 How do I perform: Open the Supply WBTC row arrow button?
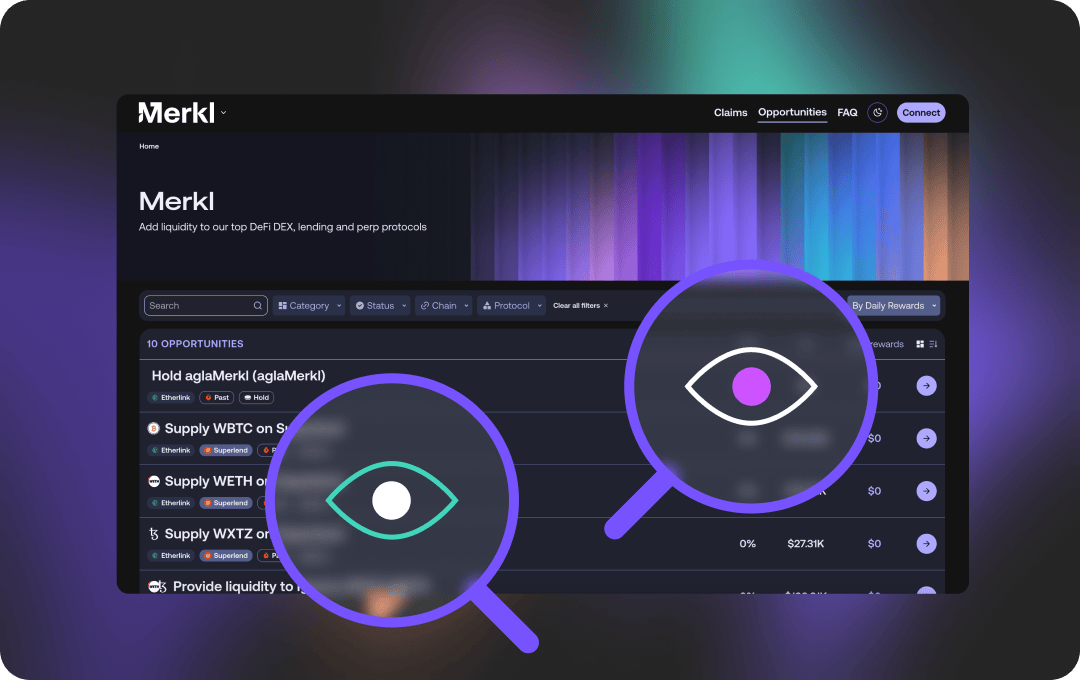coord(926,438)
